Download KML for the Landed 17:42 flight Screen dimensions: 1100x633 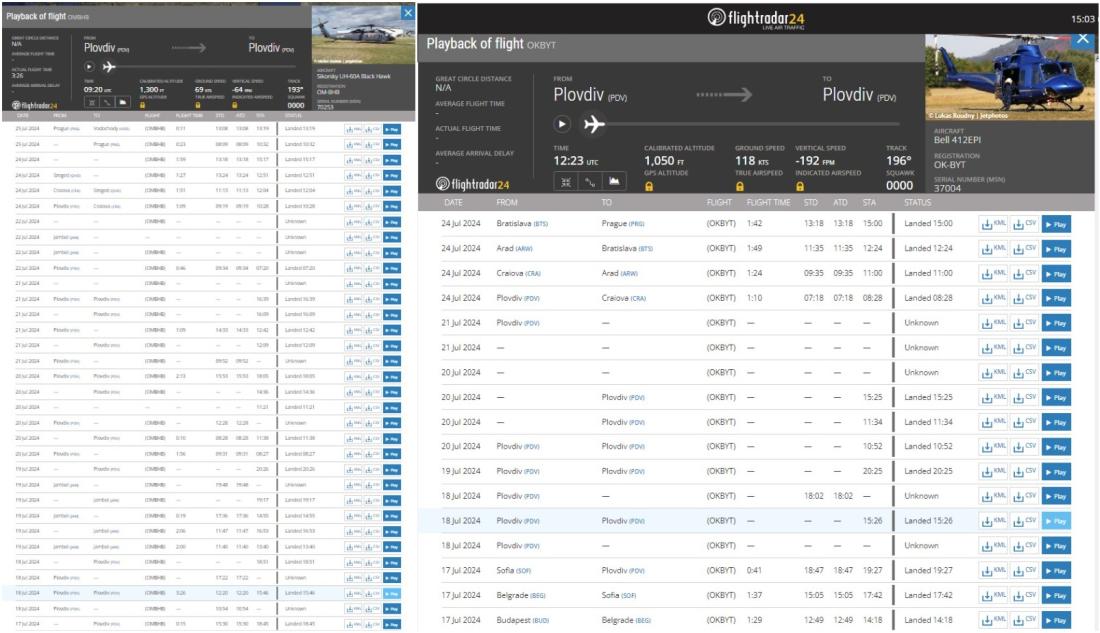tap(993, 596)
